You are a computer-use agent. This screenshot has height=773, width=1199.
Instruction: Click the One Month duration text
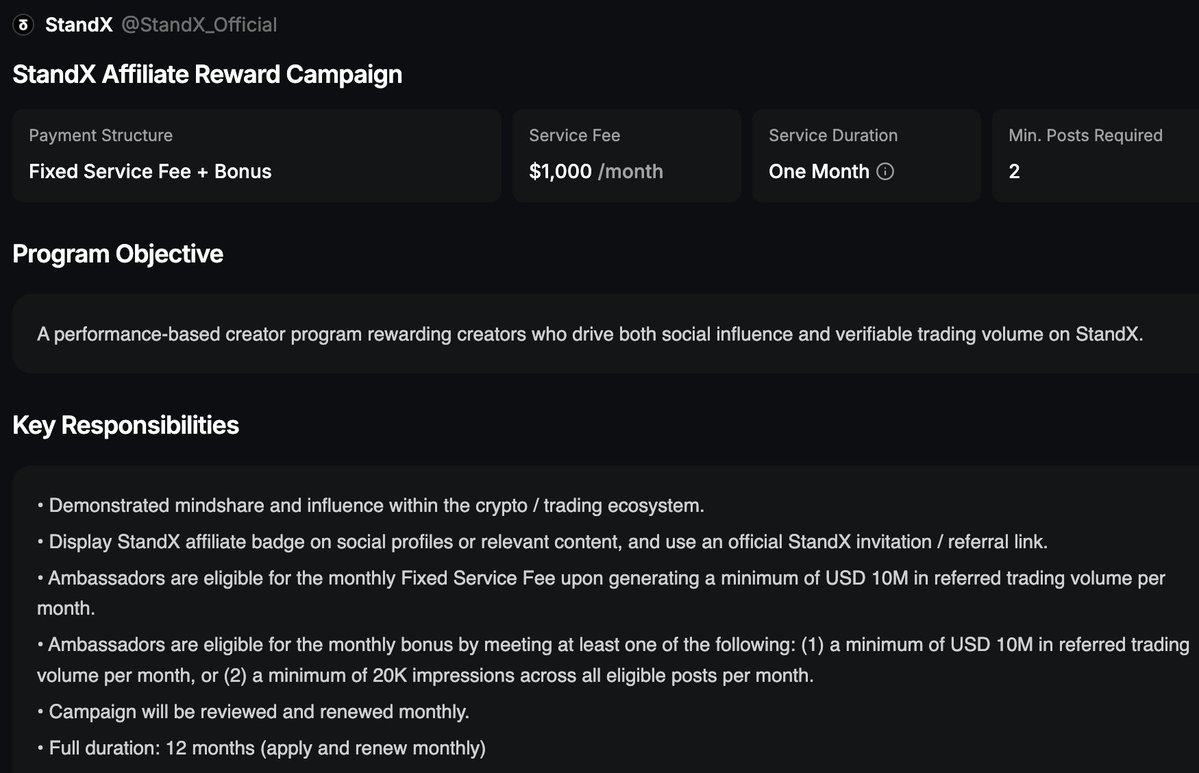[x=819, y=171]
